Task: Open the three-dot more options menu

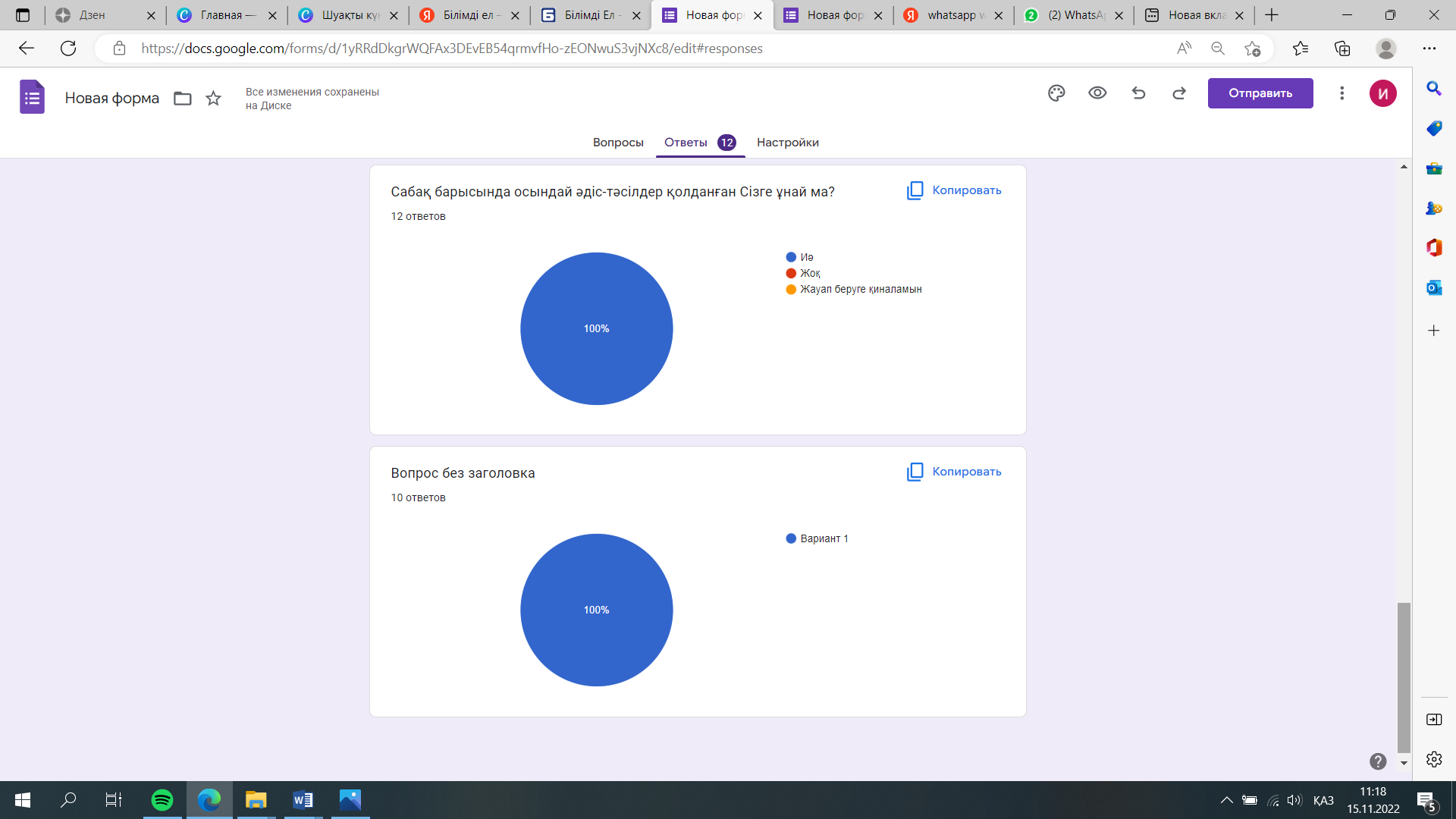Action: click(1341, 93)
